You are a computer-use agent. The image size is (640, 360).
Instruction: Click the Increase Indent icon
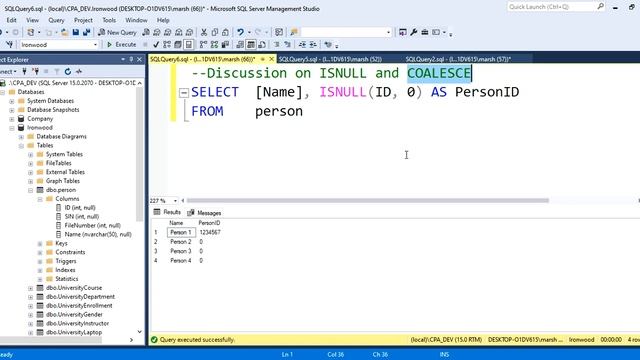click(313, 44)
